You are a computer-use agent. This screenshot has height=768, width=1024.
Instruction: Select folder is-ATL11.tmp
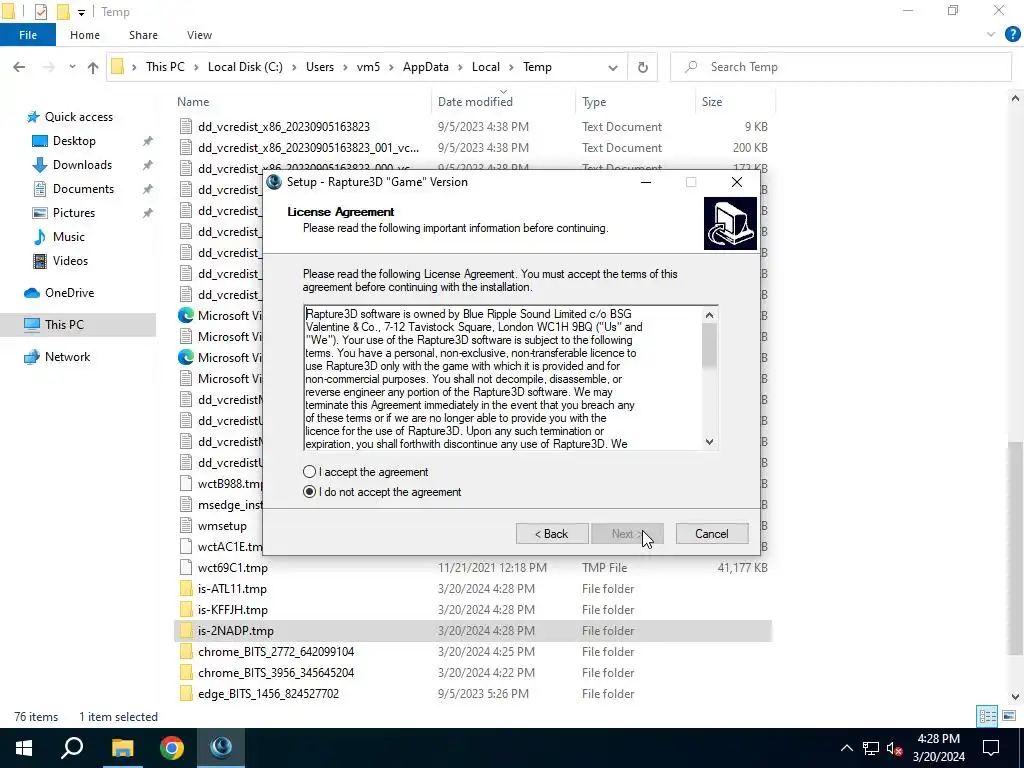232,588
